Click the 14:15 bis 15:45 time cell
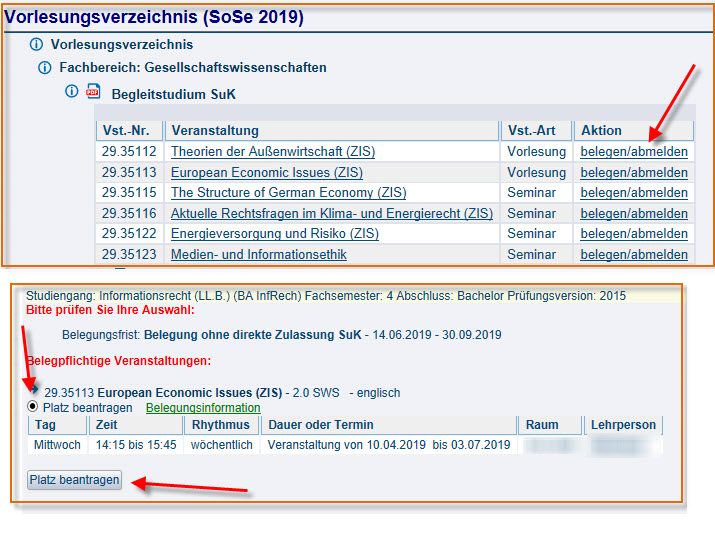The width and height of the screenshot is (715, 537). [136, 445]
